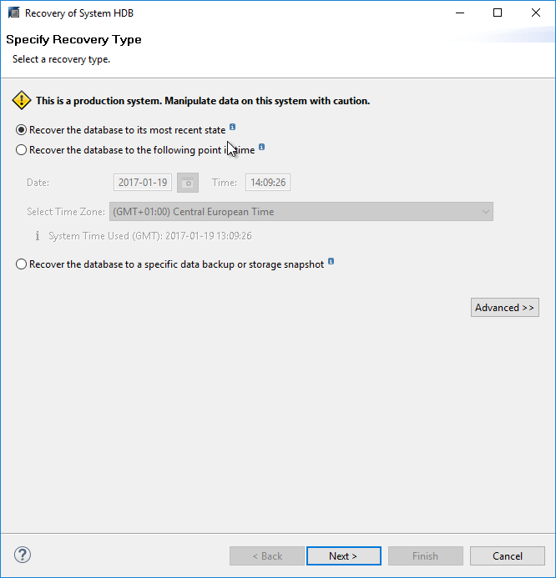Select Recover the database to its most recent state

[21, 130]
